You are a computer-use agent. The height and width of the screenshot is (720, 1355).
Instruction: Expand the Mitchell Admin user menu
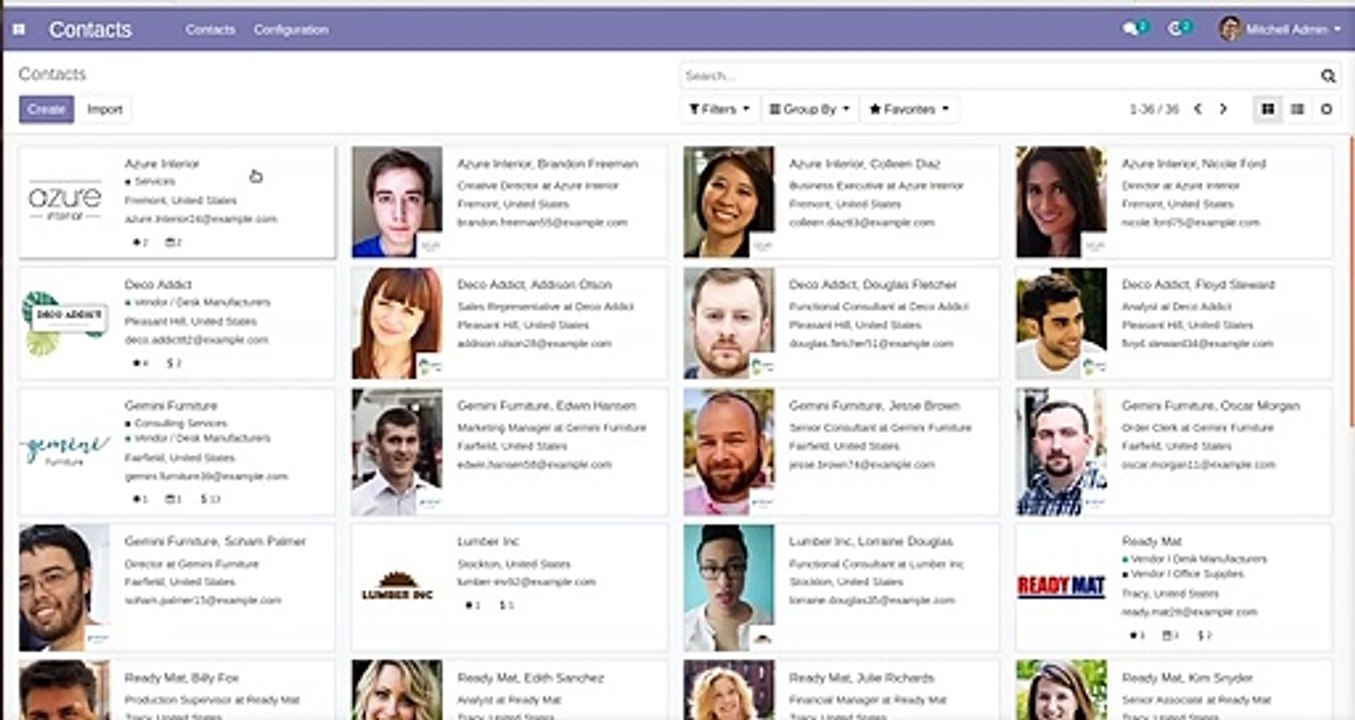(1280, 29)
